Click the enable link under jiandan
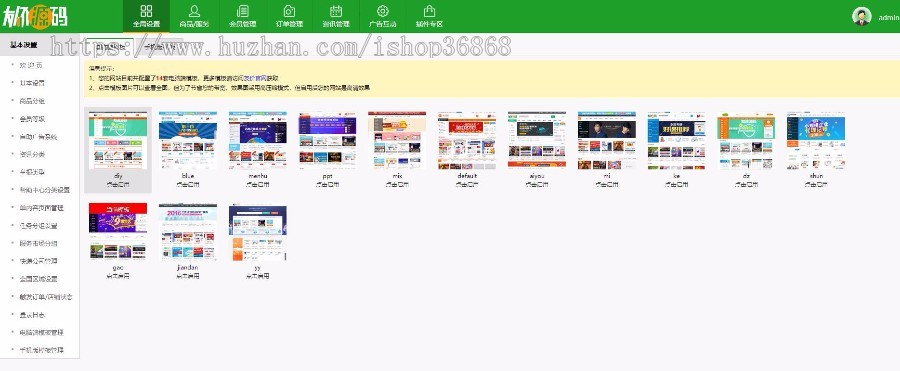Image resolution: width=900 pixels, height=371 pixels. coord(188,276)
